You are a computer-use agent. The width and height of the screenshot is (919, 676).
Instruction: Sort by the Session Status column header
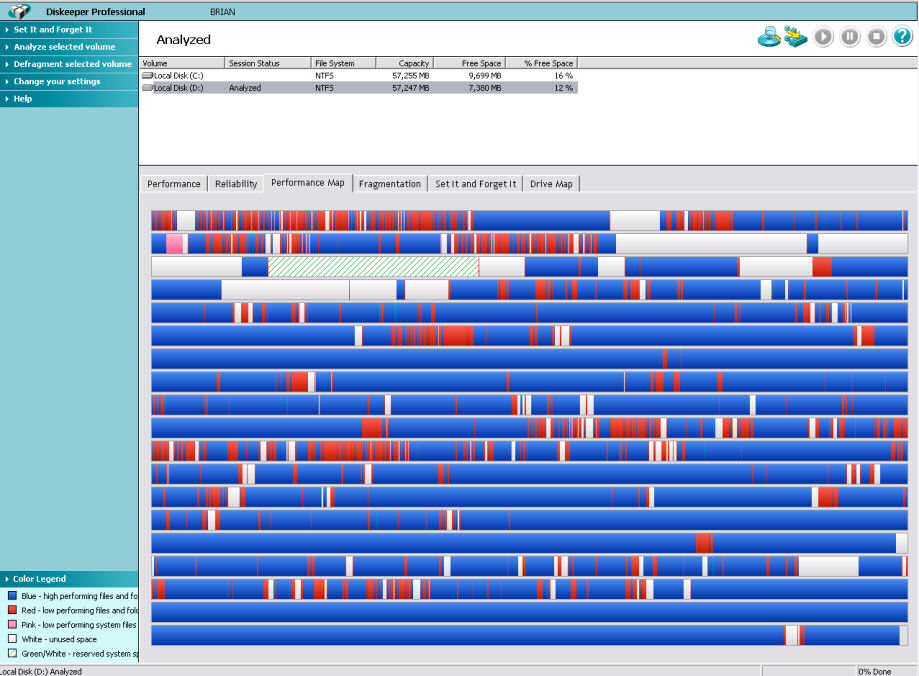[268, 63]
